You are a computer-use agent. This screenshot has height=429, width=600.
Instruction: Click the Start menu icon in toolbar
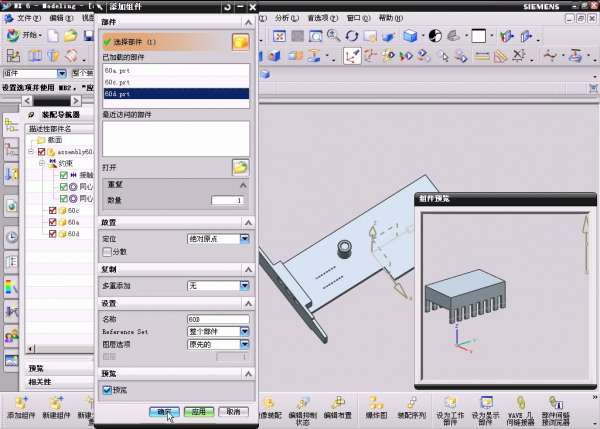(30, 35)
